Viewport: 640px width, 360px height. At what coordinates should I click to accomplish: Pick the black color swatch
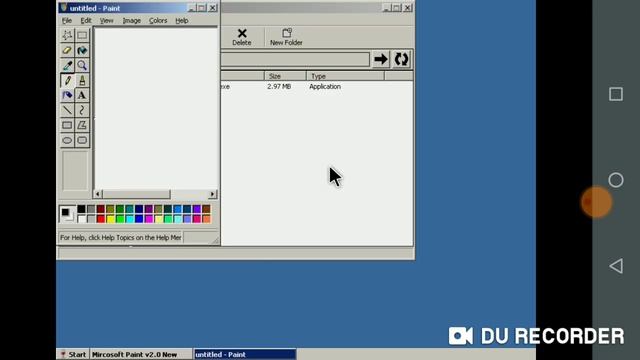click(x=81, y=209)
